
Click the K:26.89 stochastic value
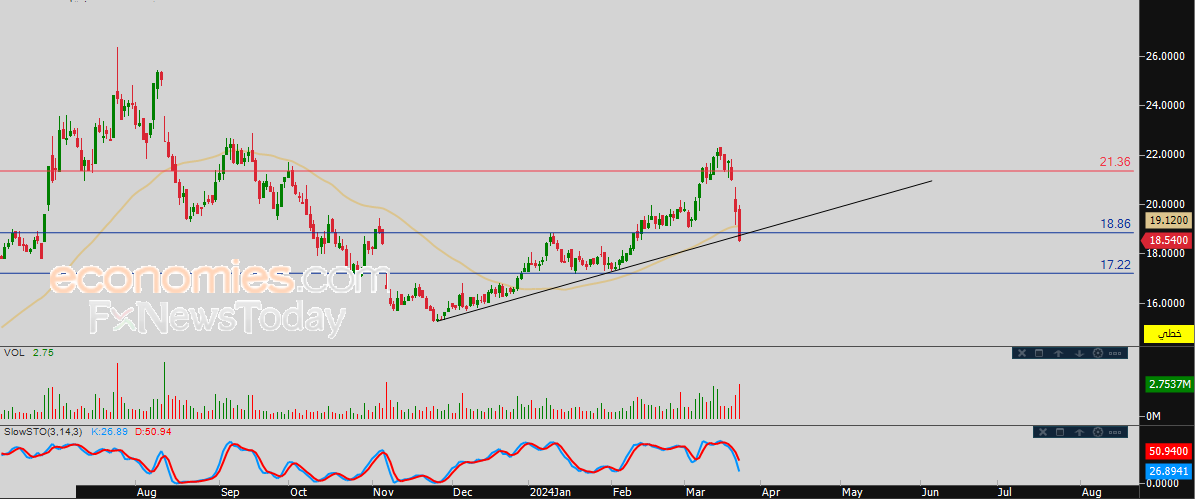(112, 432)
